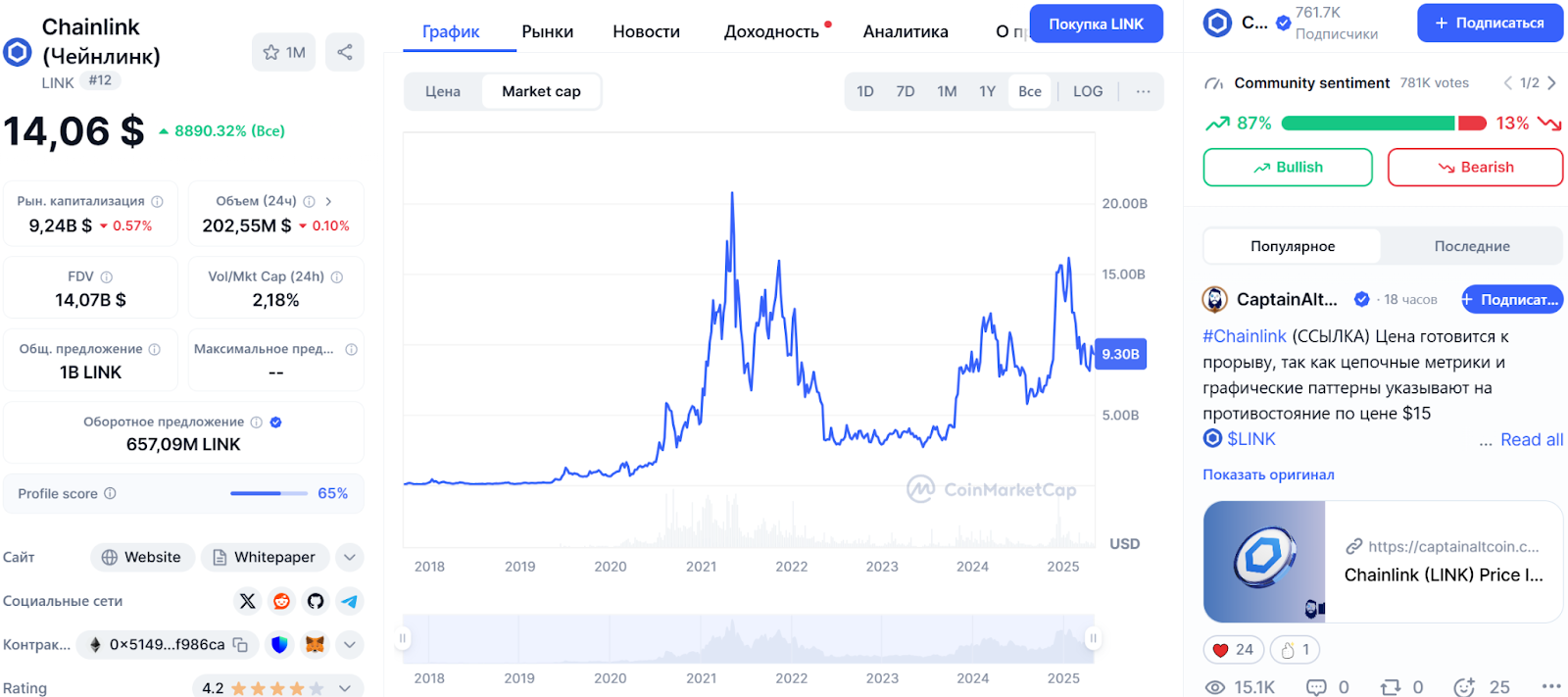
Task: Click the Profile score progress bar
Action: (x=269, y=493)
